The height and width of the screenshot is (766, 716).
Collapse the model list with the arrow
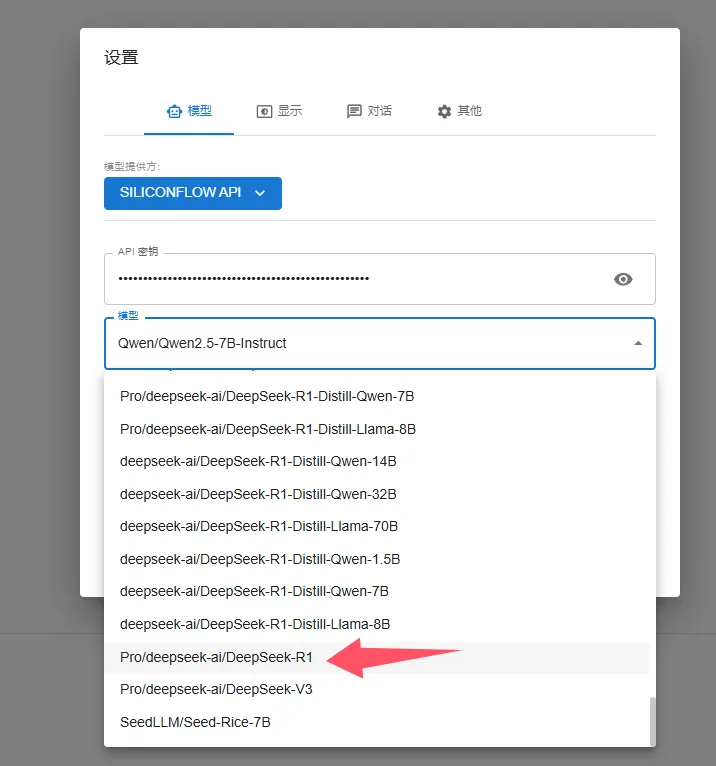(638, 343)
